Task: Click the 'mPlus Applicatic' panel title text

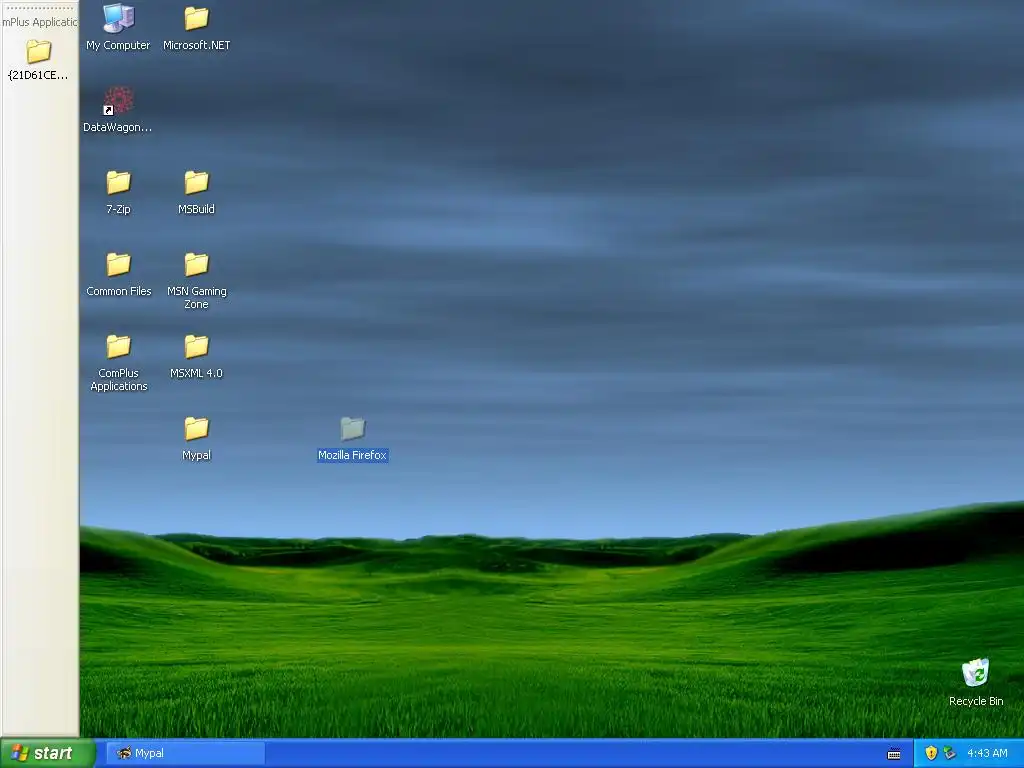Action: 39,22
